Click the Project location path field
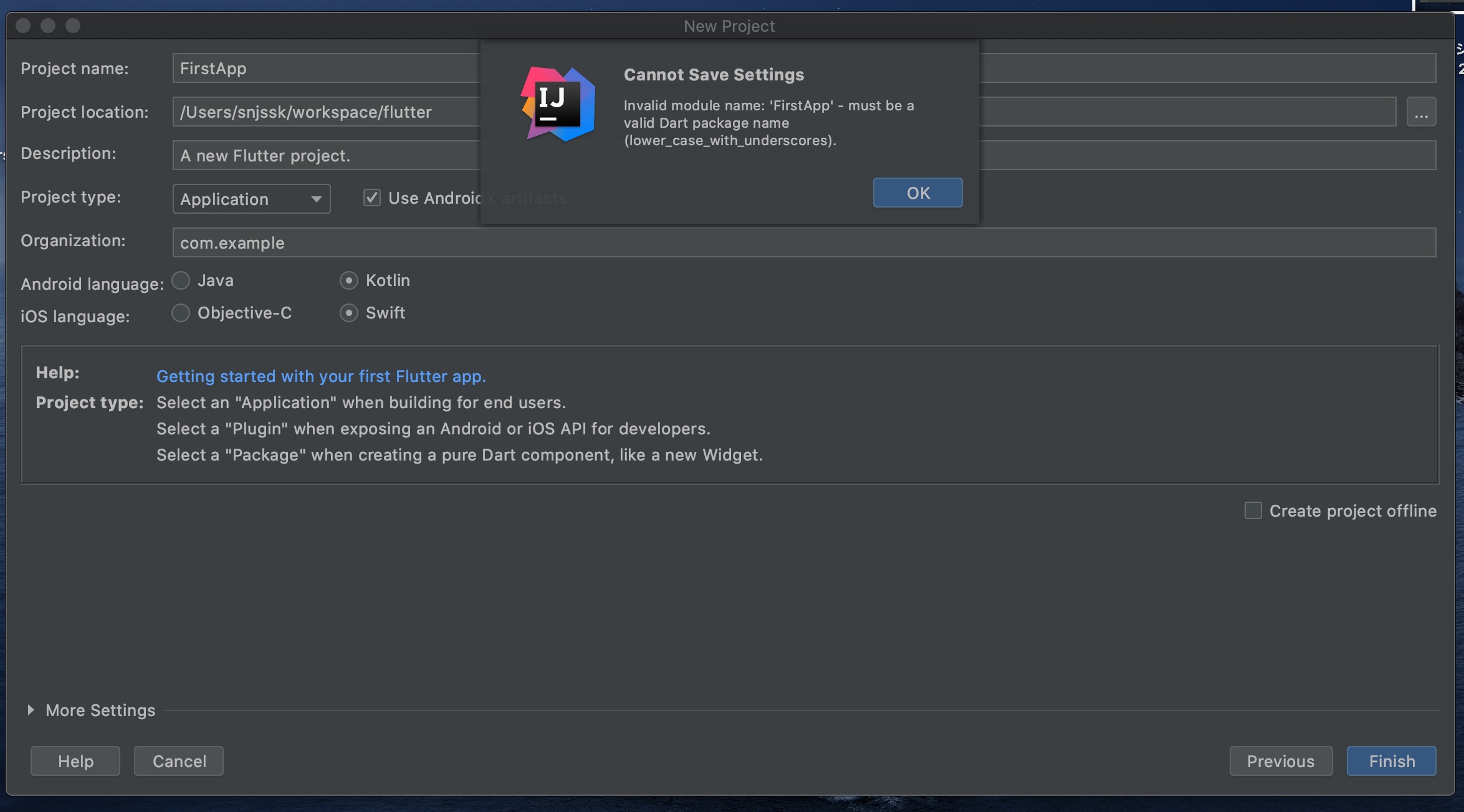The image size is (1464, 812). tap(324, 112)
